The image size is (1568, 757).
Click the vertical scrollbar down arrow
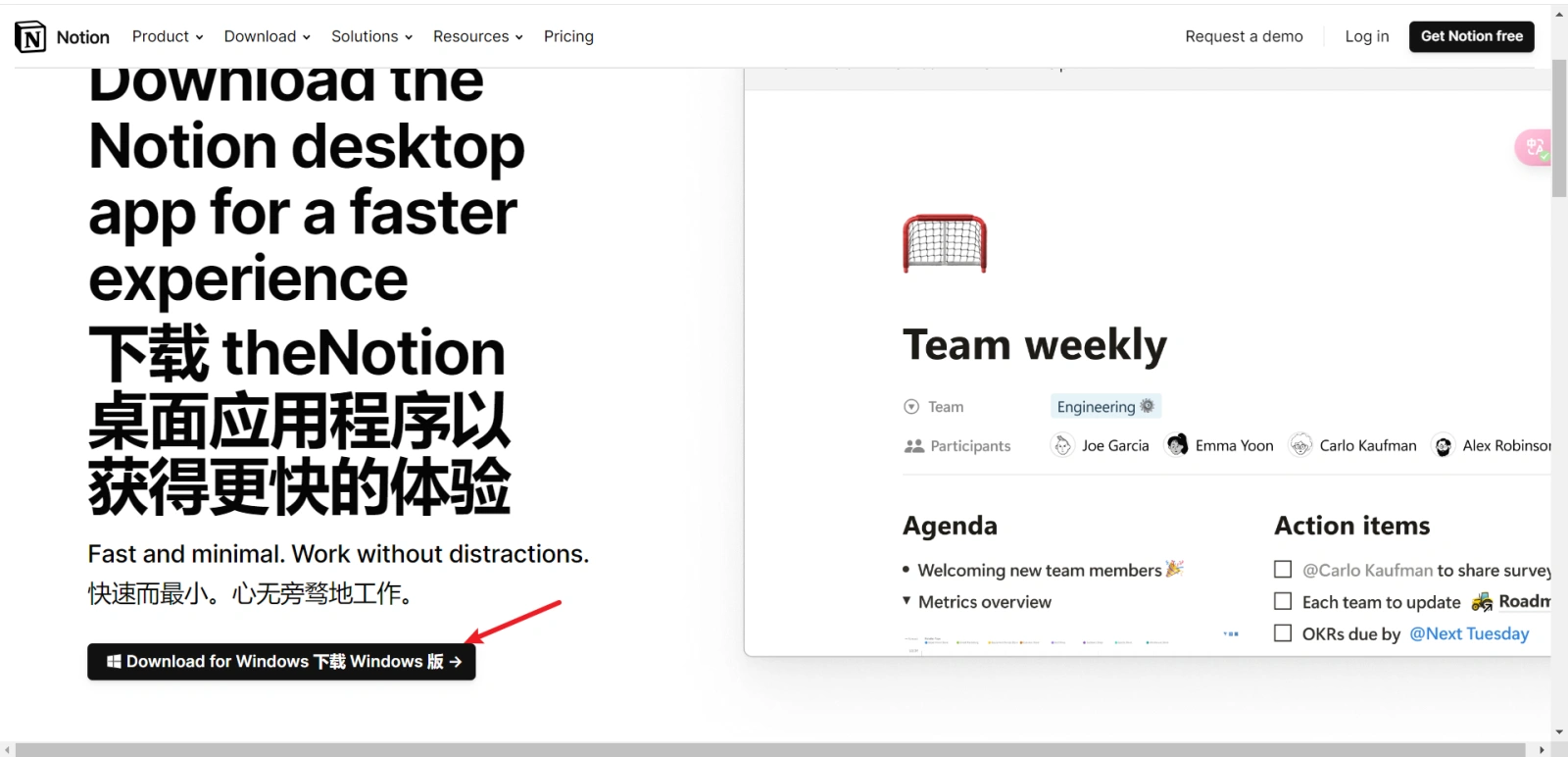tap(1559, 732)
